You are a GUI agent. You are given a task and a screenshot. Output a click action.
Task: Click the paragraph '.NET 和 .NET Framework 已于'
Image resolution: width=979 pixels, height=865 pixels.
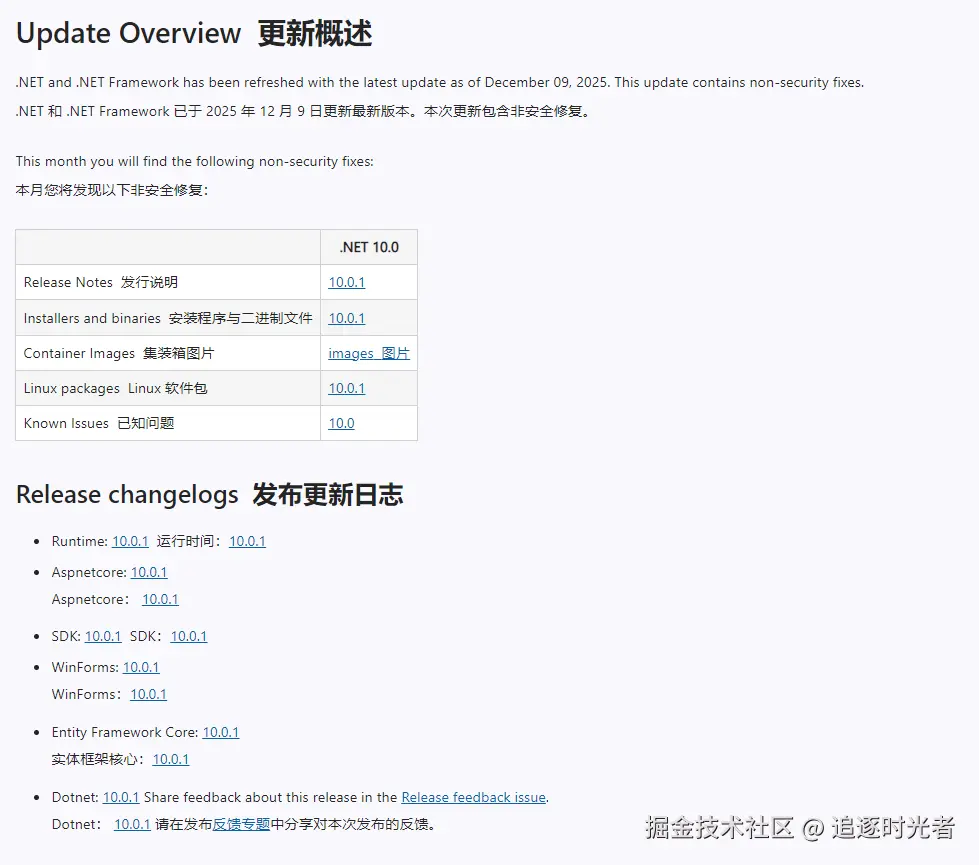tap(303, 111)
